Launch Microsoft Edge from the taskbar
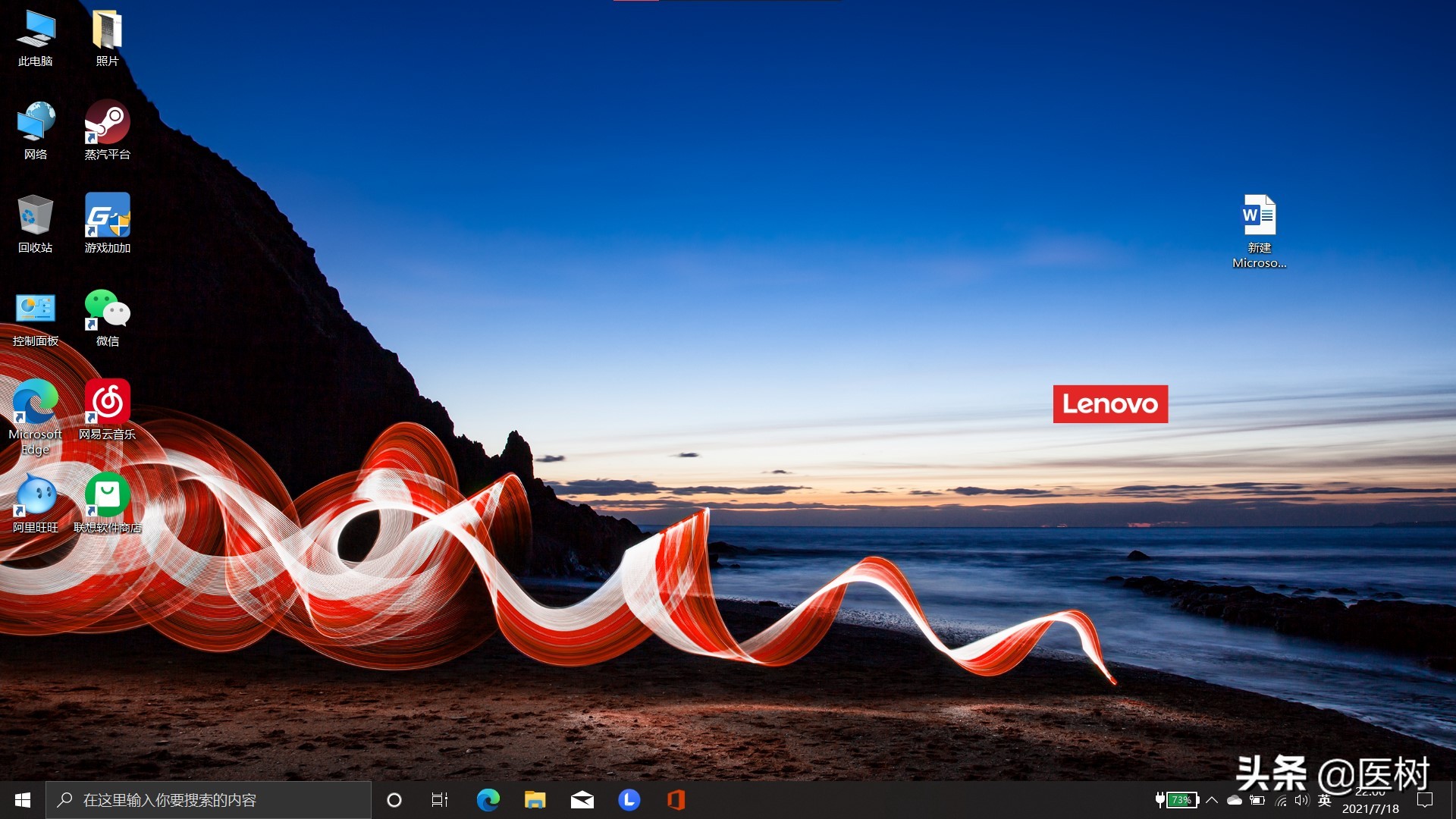The width and height of the screenshot is (1456, 819). [x=488, y=799]
